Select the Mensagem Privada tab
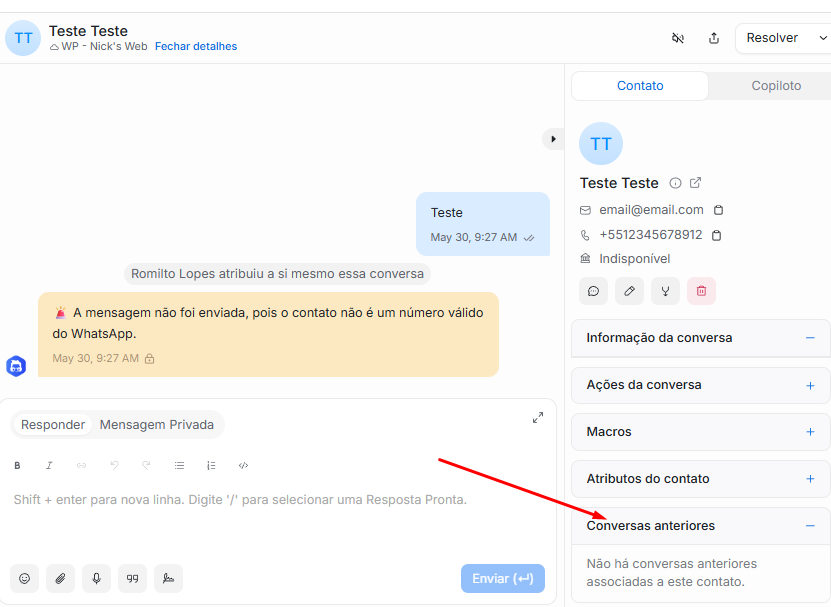This screenshot has width=831, height=607. (x=157, y=425)
